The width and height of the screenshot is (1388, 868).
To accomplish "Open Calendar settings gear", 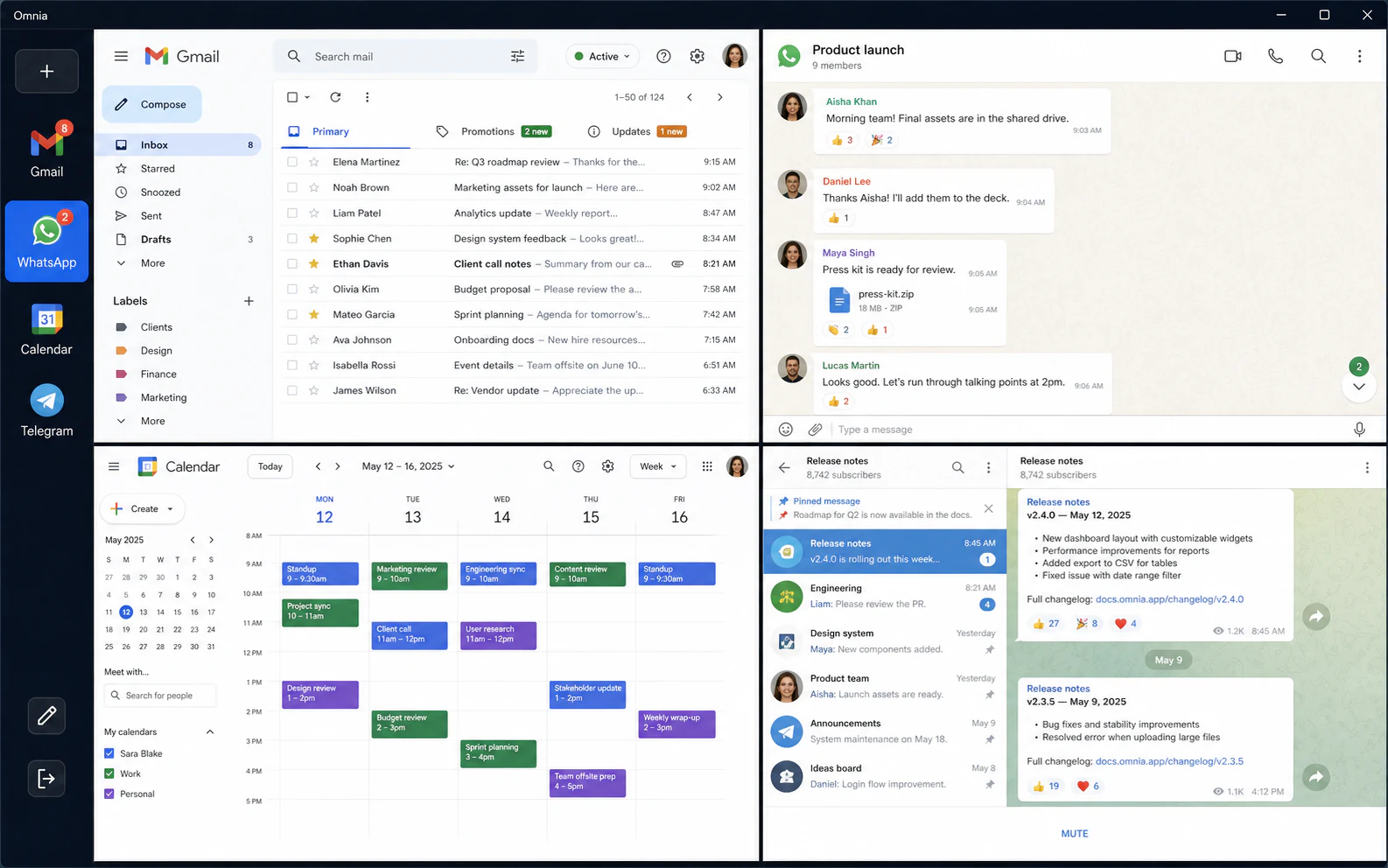I will tap(608, 466).
